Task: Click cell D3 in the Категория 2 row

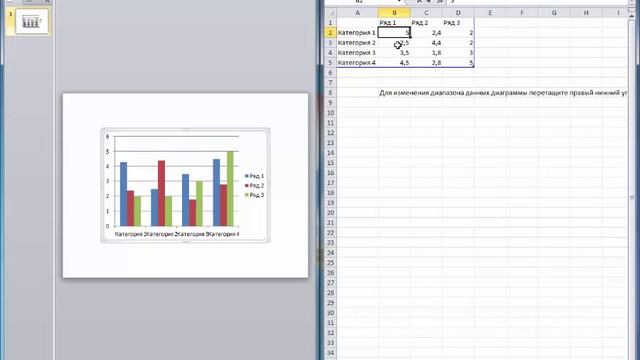Action: tap(458, 42)
